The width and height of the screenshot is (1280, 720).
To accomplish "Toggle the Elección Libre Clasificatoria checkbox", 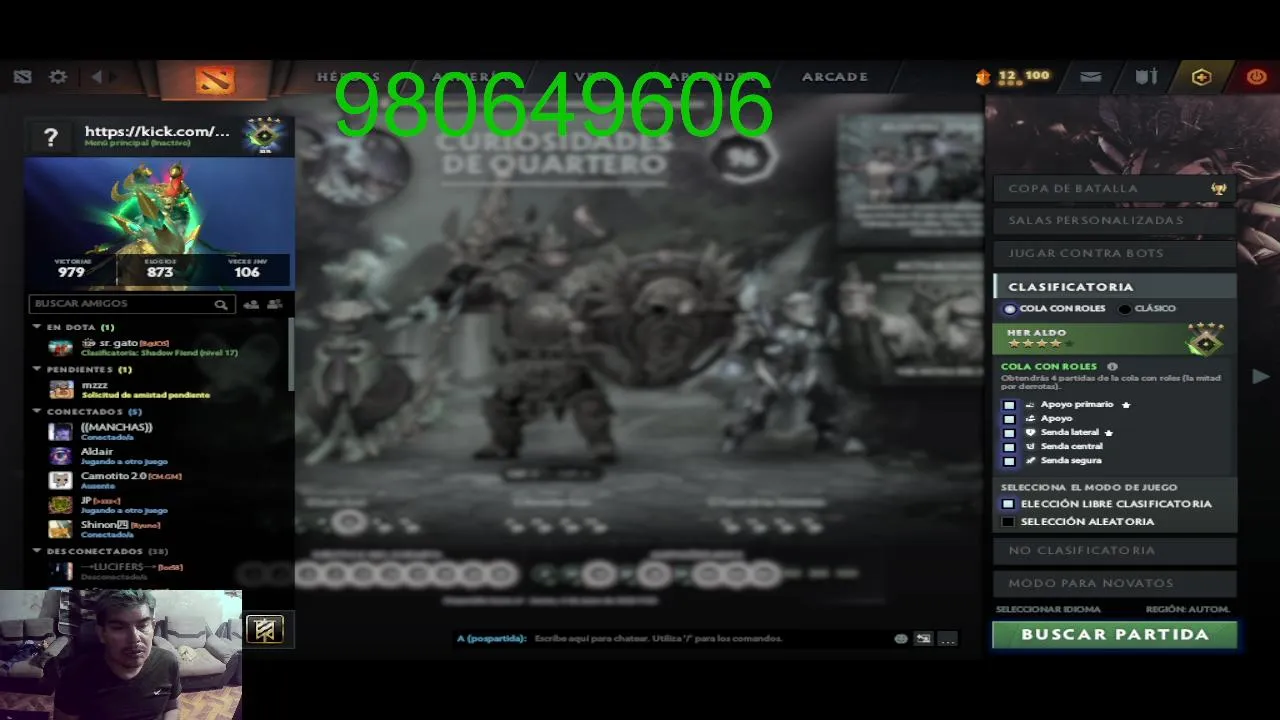I will point(1008,504).
